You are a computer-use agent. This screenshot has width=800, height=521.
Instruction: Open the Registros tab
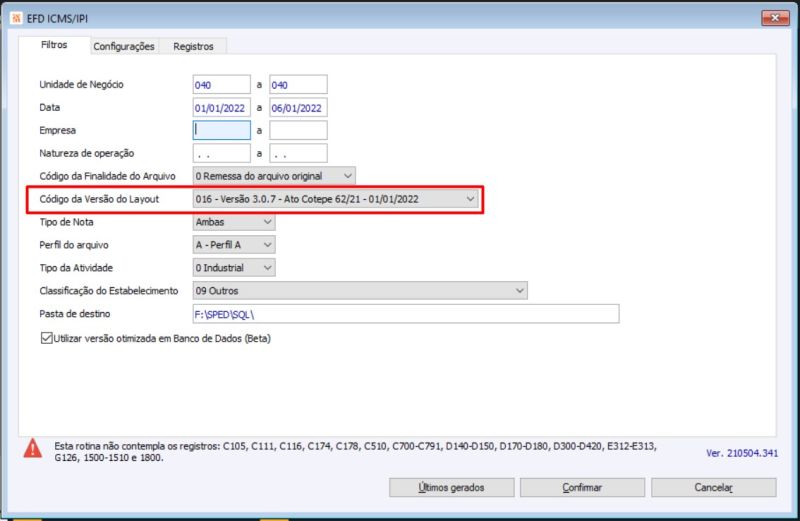(x=193, y=46)
